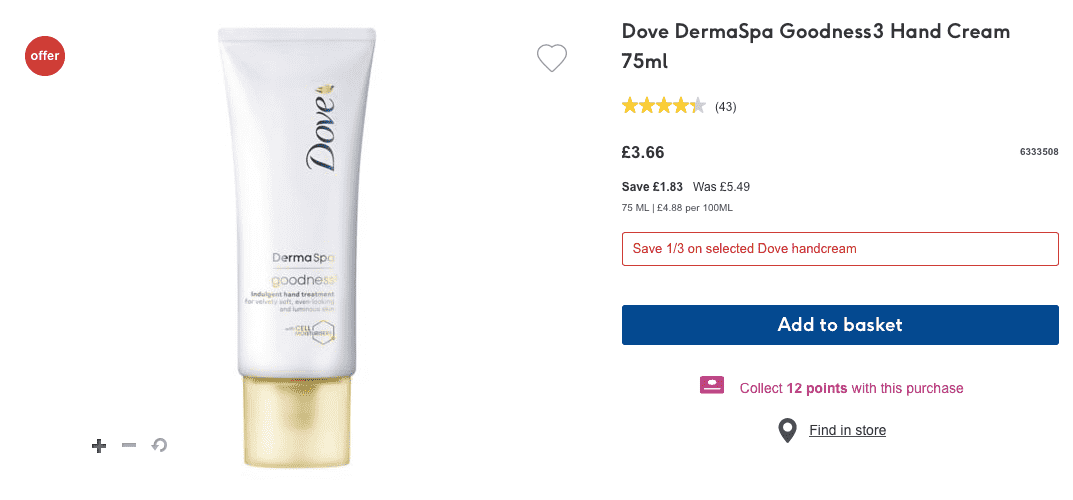
Task: Click the heart wishlist icon
Action: (552, 58)
